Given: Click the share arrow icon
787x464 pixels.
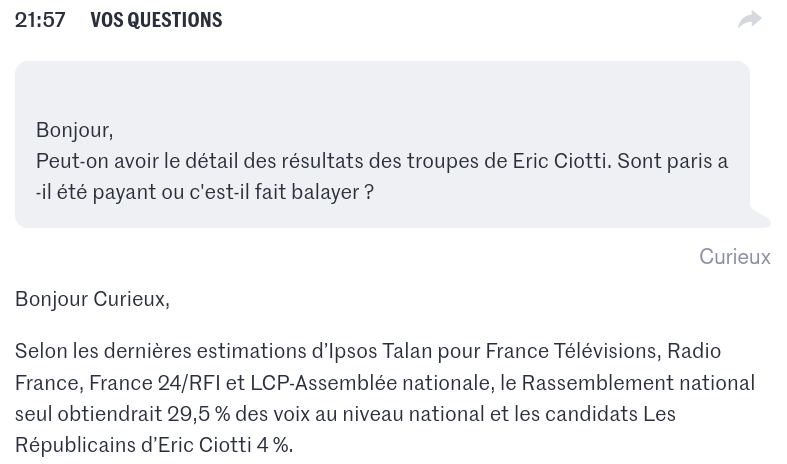Looking at the screenshot, I should click(749, 20).
